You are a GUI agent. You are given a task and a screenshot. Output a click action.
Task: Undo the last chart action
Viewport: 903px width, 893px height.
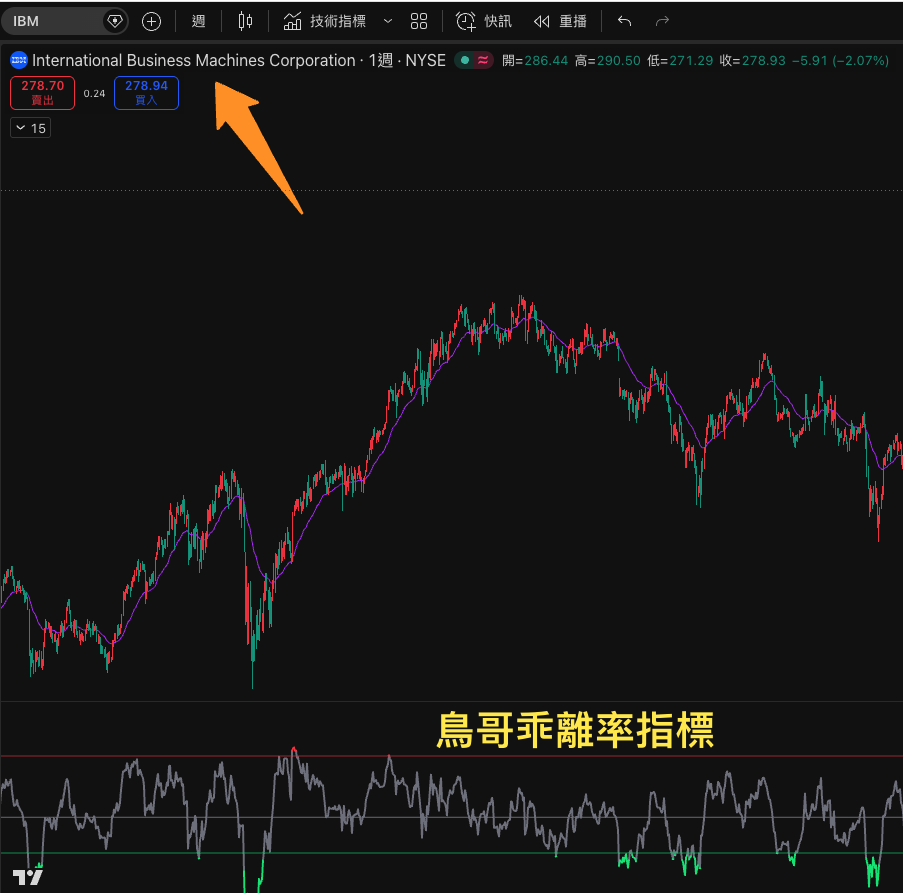click(x=624, y=22)
